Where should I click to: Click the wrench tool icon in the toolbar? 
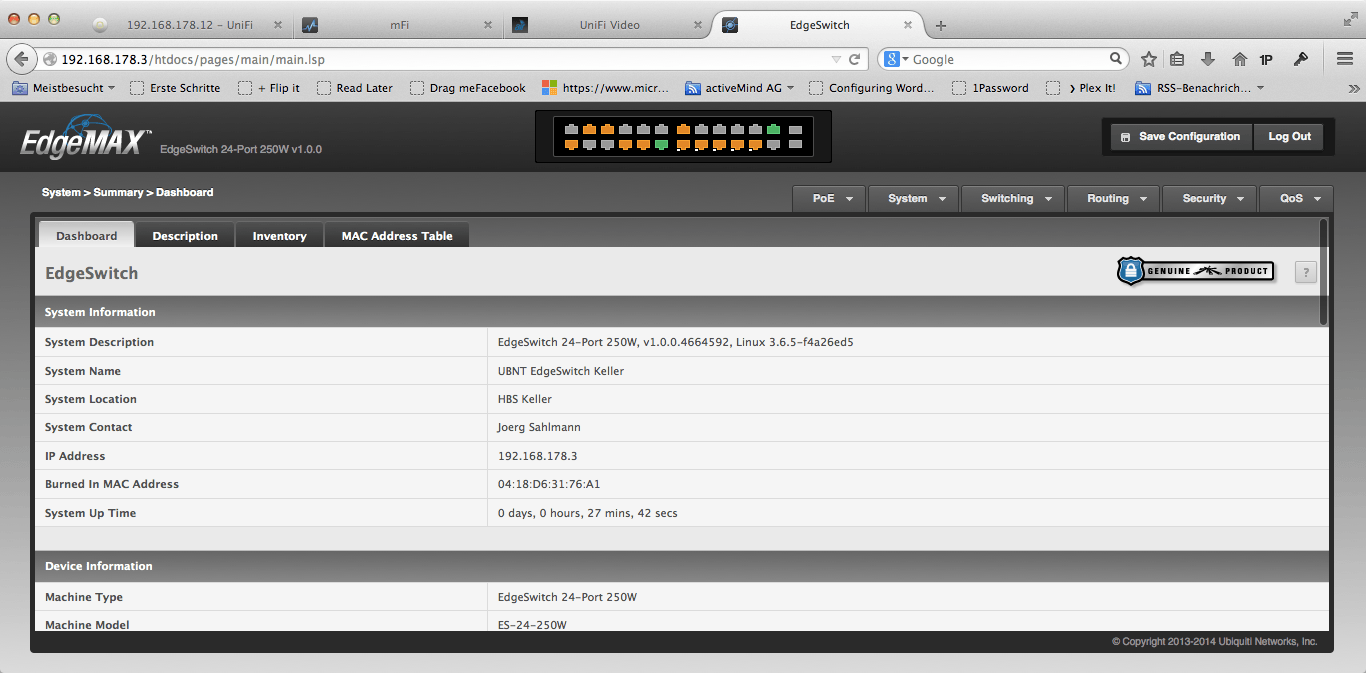[x=1301, y=59]
